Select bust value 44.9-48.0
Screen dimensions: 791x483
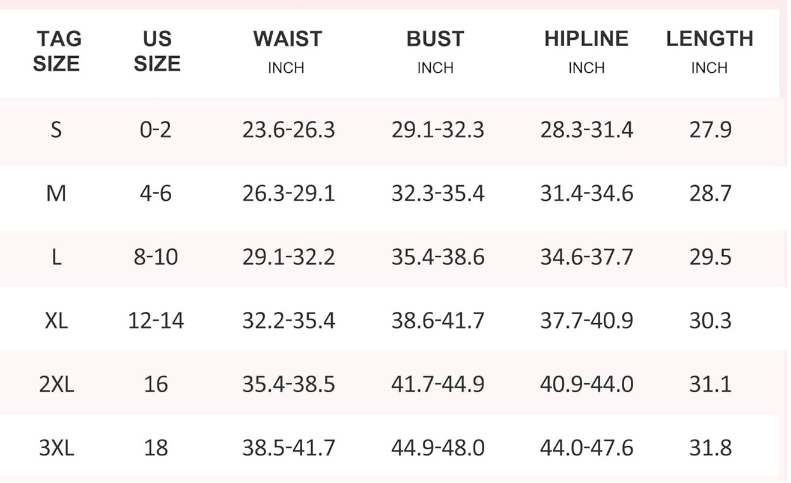pyautogui.click(x=437, y=447)
